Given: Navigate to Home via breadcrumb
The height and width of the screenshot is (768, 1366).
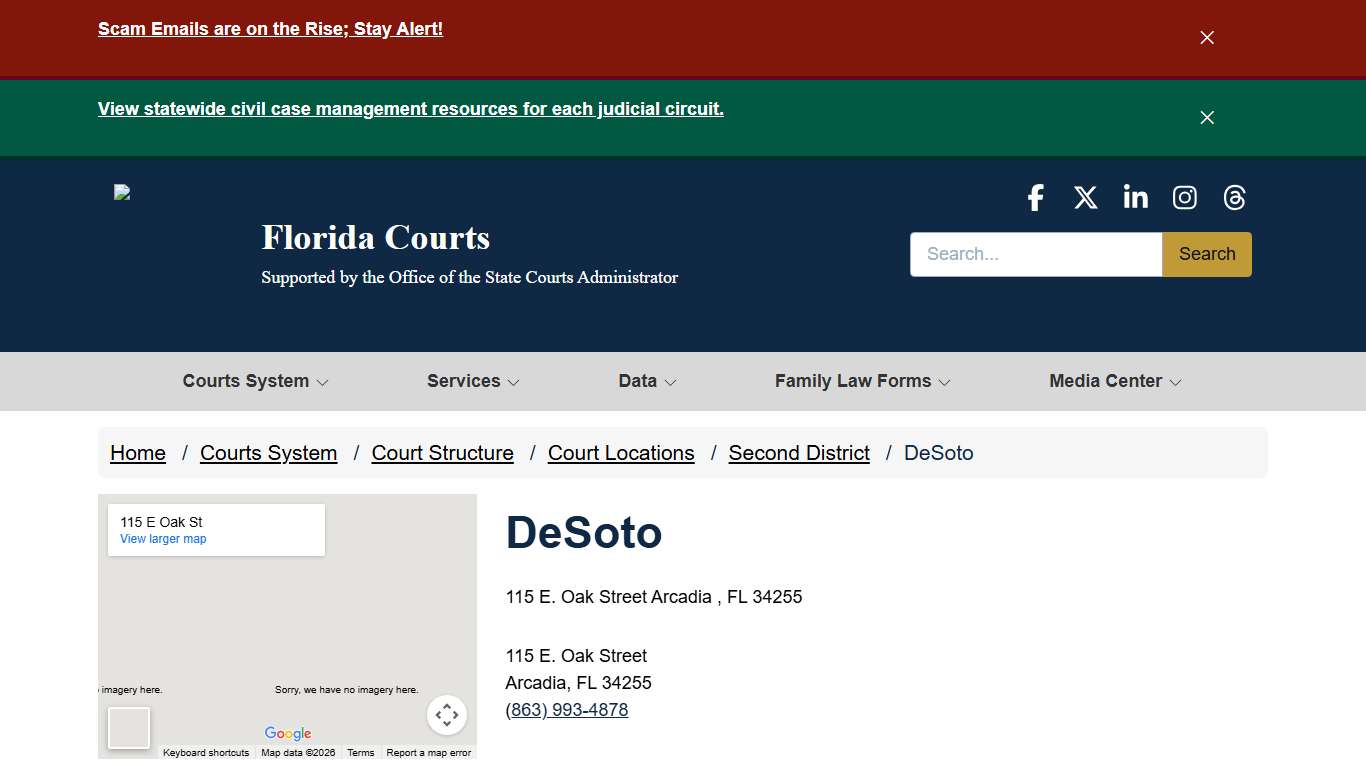Looking at the screenshot, I should point(137,453).
